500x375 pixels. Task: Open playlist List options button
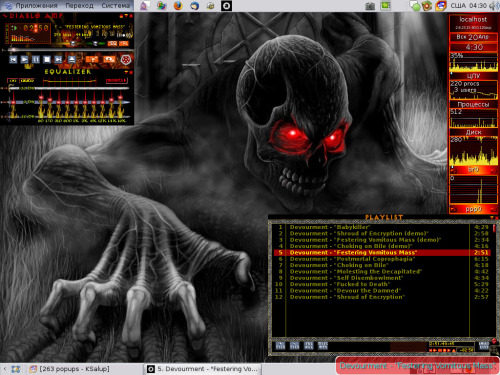click(x=484, y=346)
